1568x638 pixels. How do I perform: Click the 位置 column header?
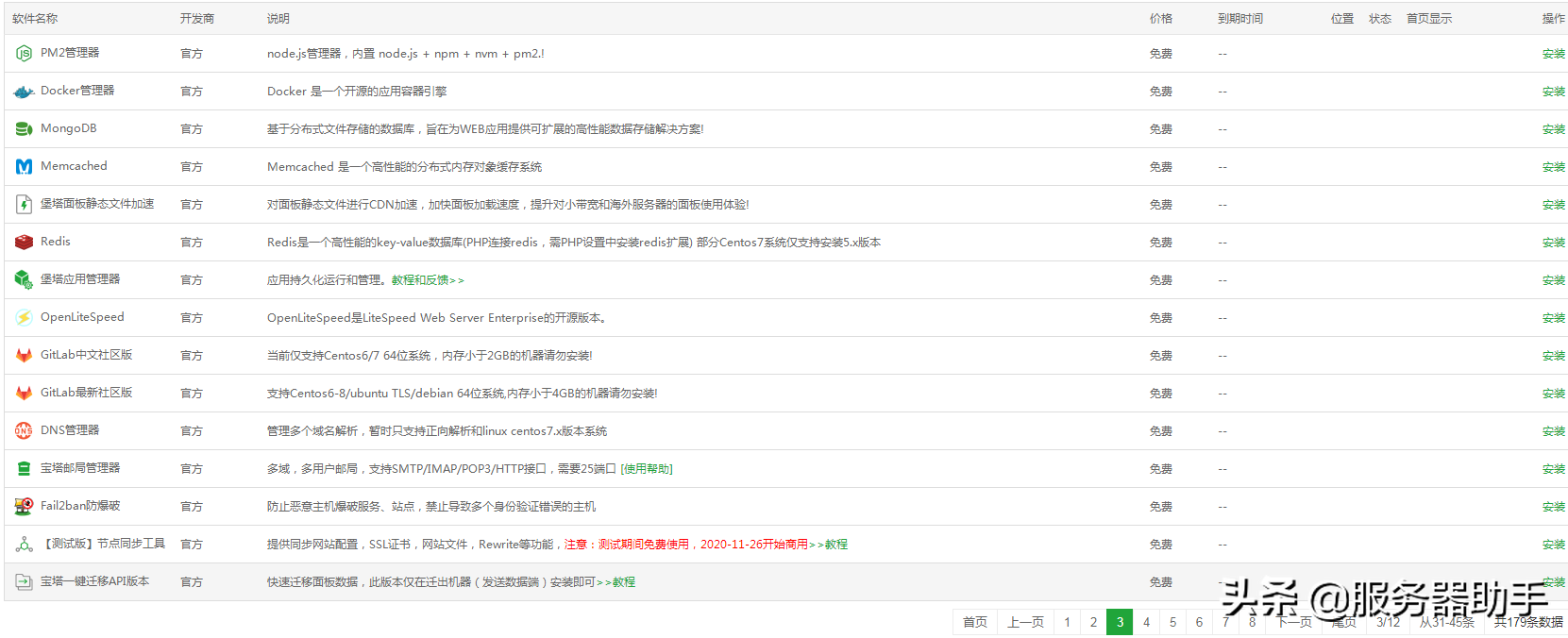(1342, 19)
